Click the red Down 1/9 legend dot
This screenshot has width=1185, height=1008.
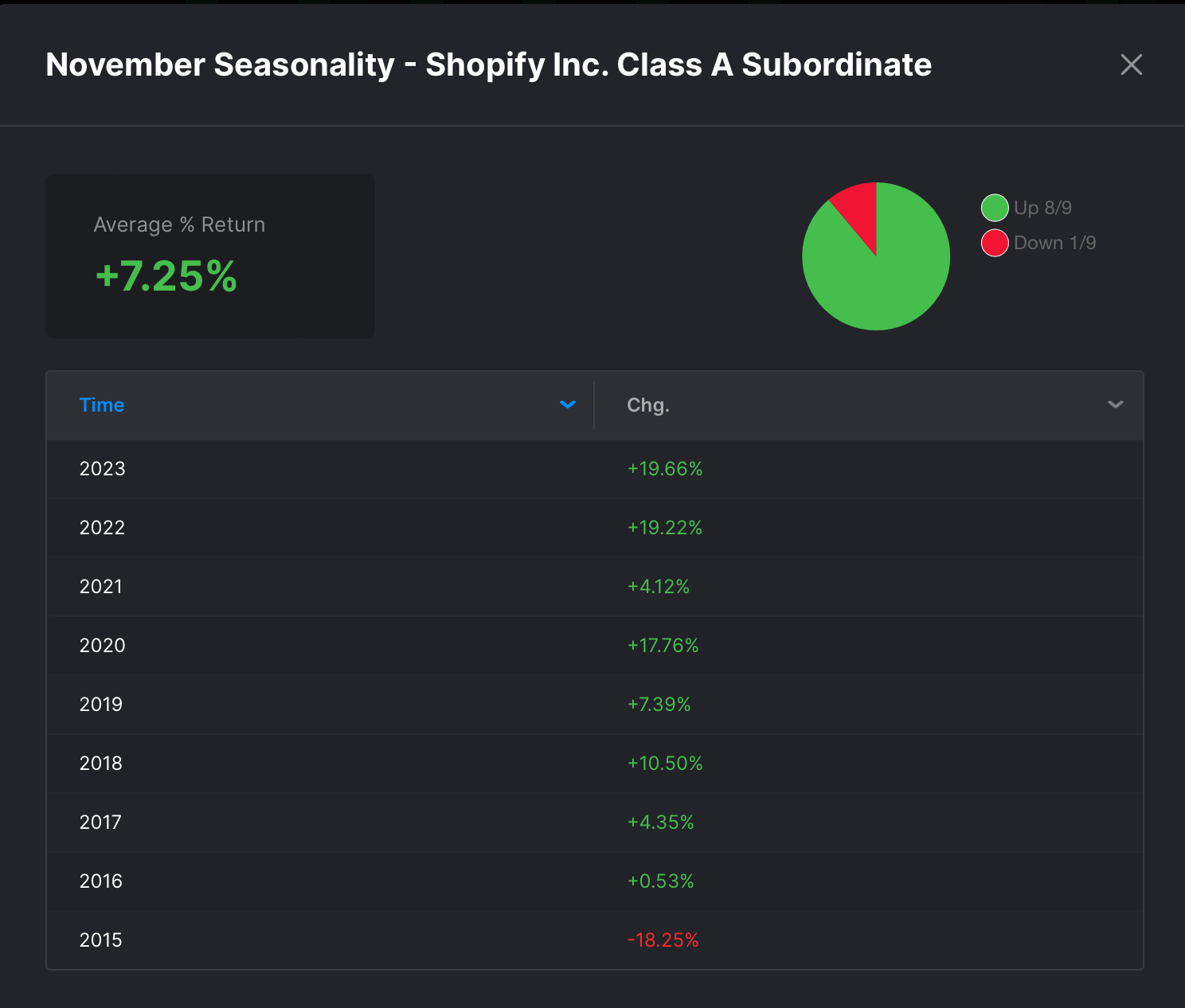point(995,243)
